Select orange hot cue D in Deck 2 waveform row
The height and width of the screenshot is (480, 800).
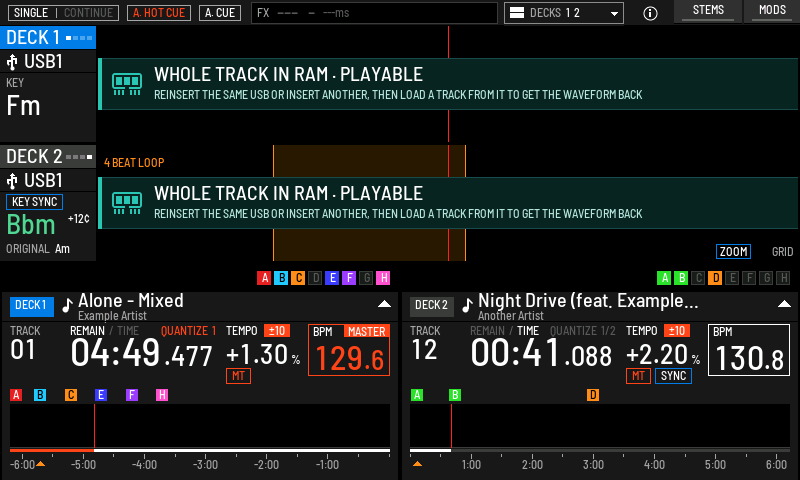pyautogui.click(x=715, y=278)
